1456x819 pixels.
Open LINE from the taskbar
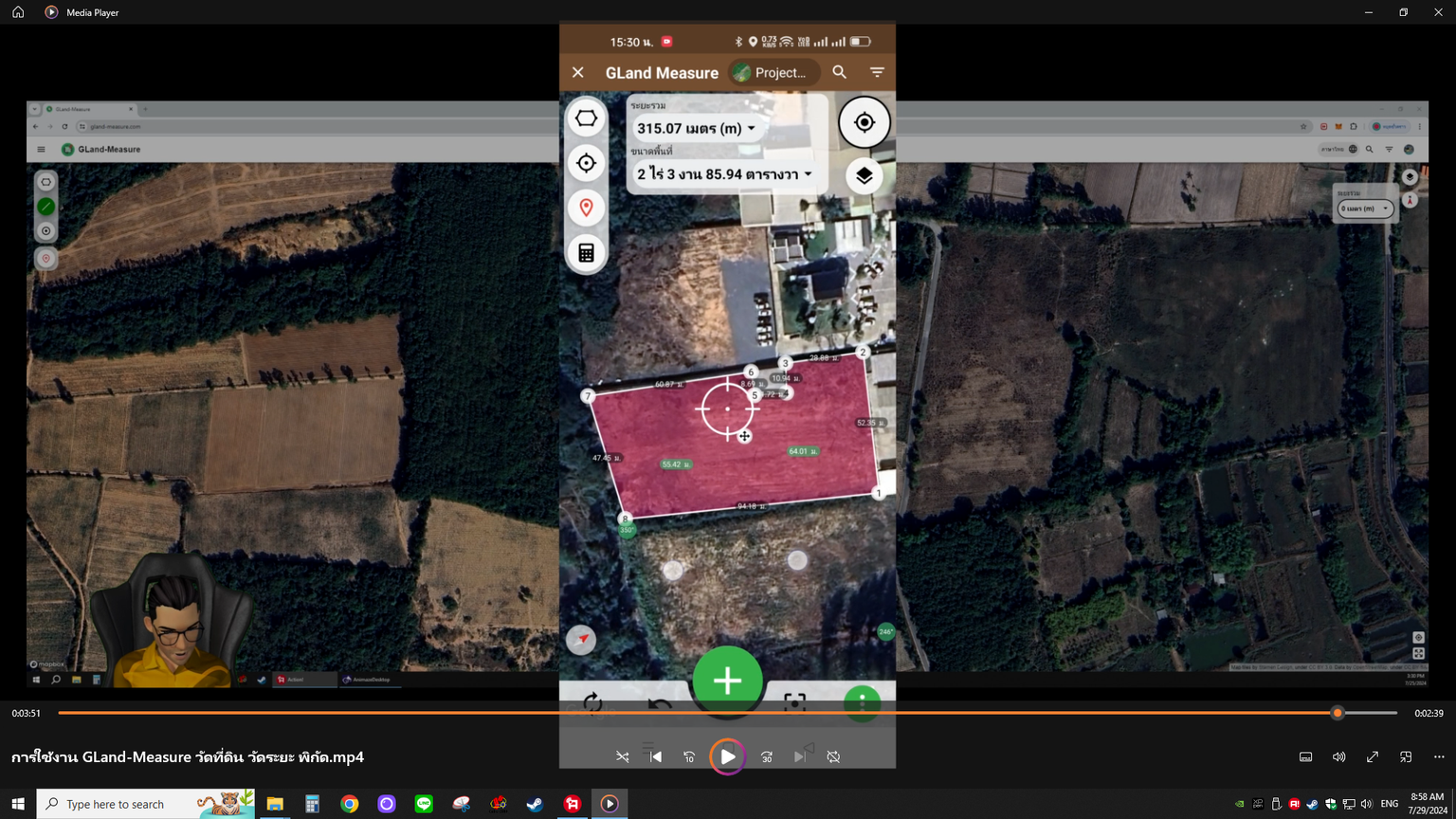(424, 804)
